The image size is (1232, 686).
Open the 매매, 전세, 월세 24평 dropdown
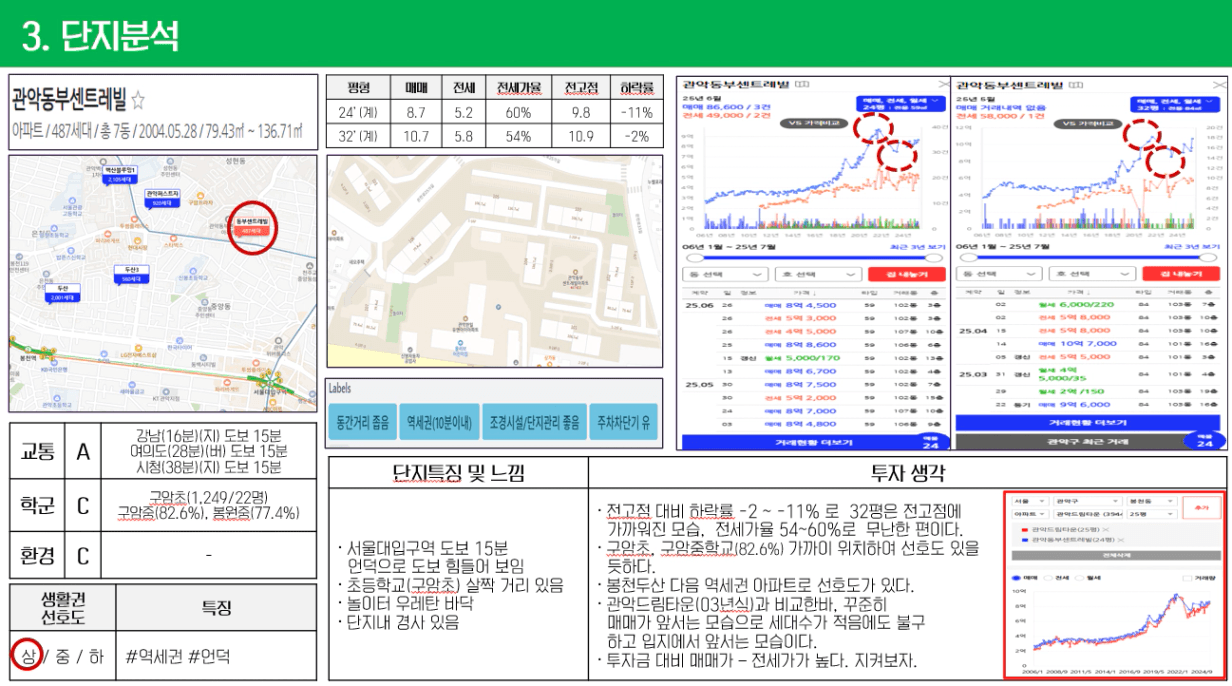click(x=900, y=104)
